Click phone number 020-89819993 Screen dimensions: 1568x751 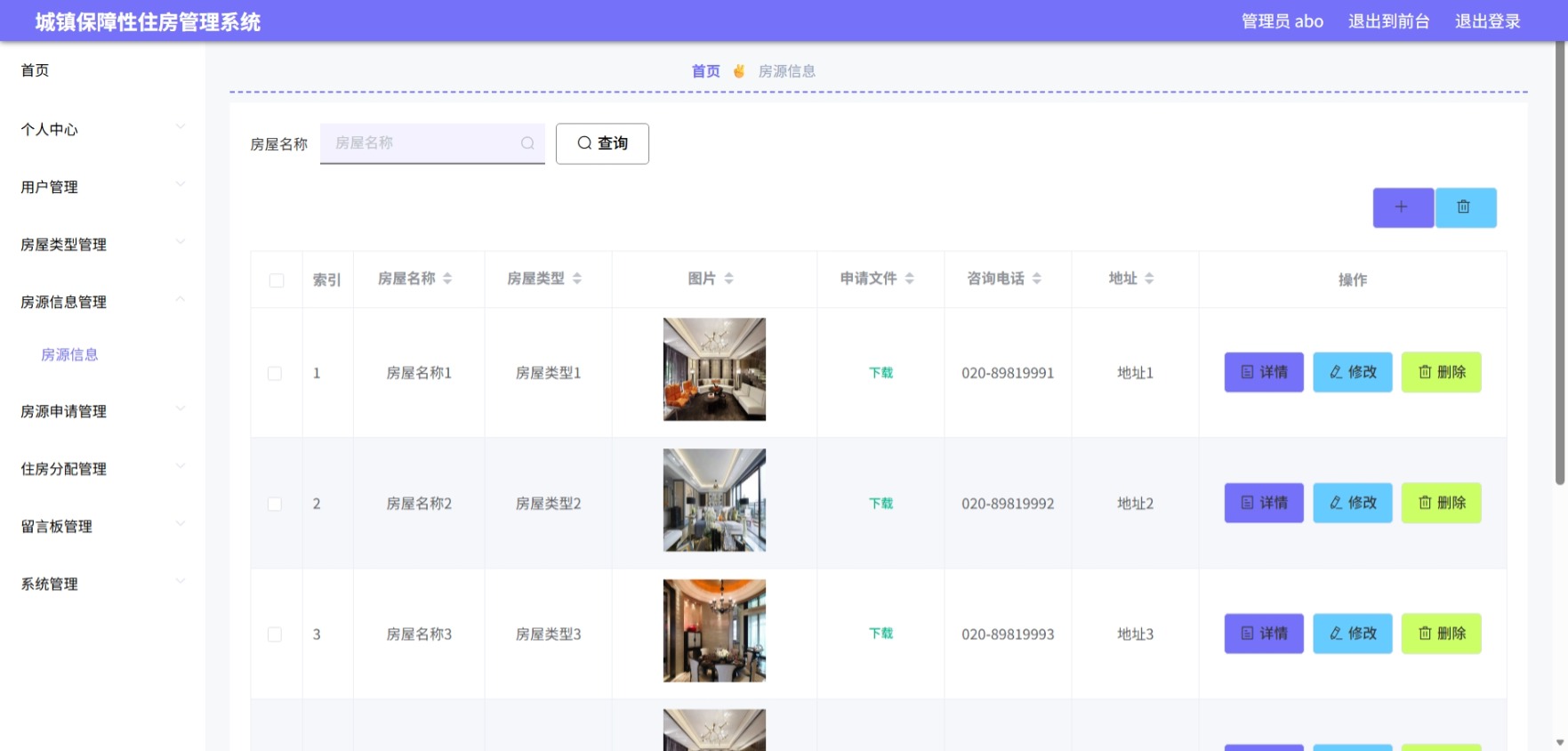click(1008, 634)
